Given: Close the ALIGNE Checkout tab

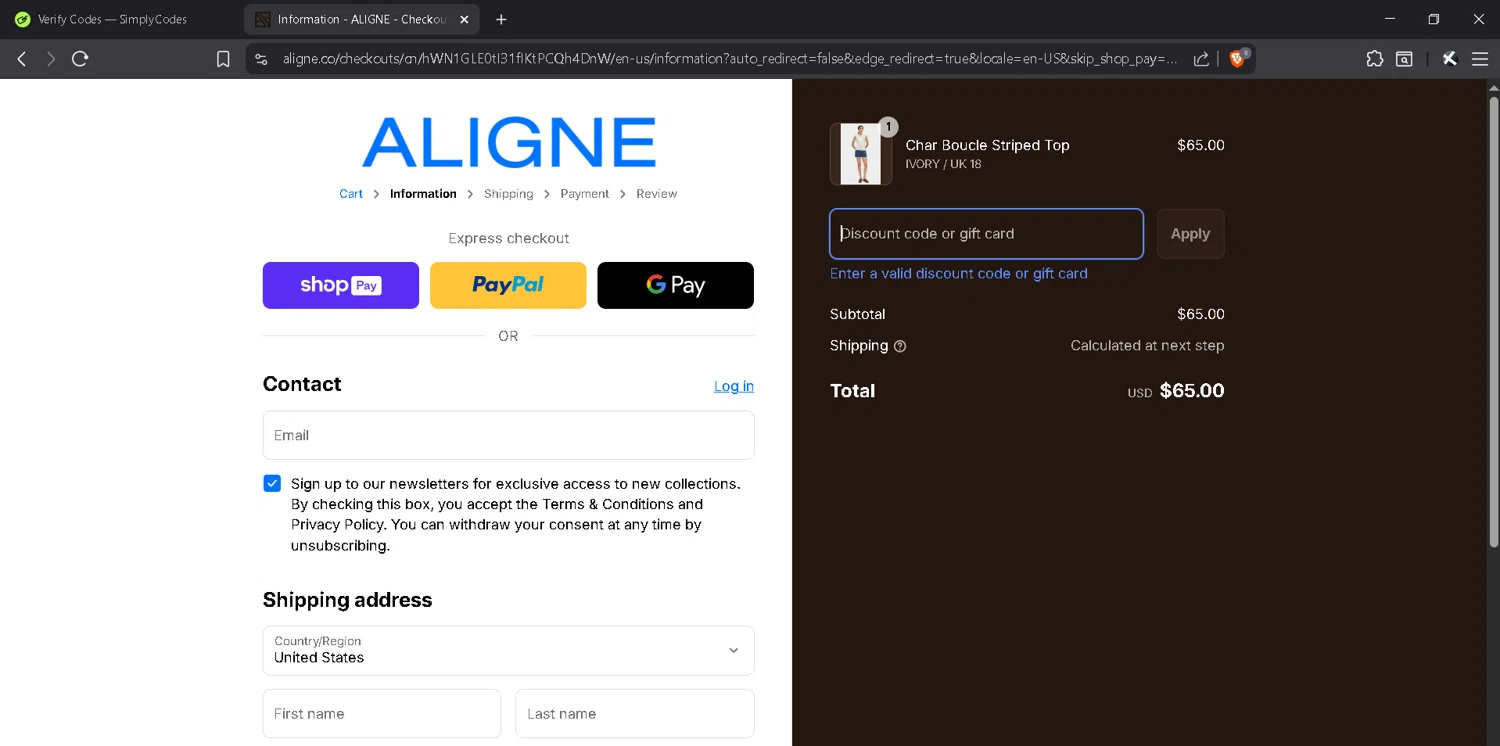Looking at the screenshot, I should click(x=464, y=19).
